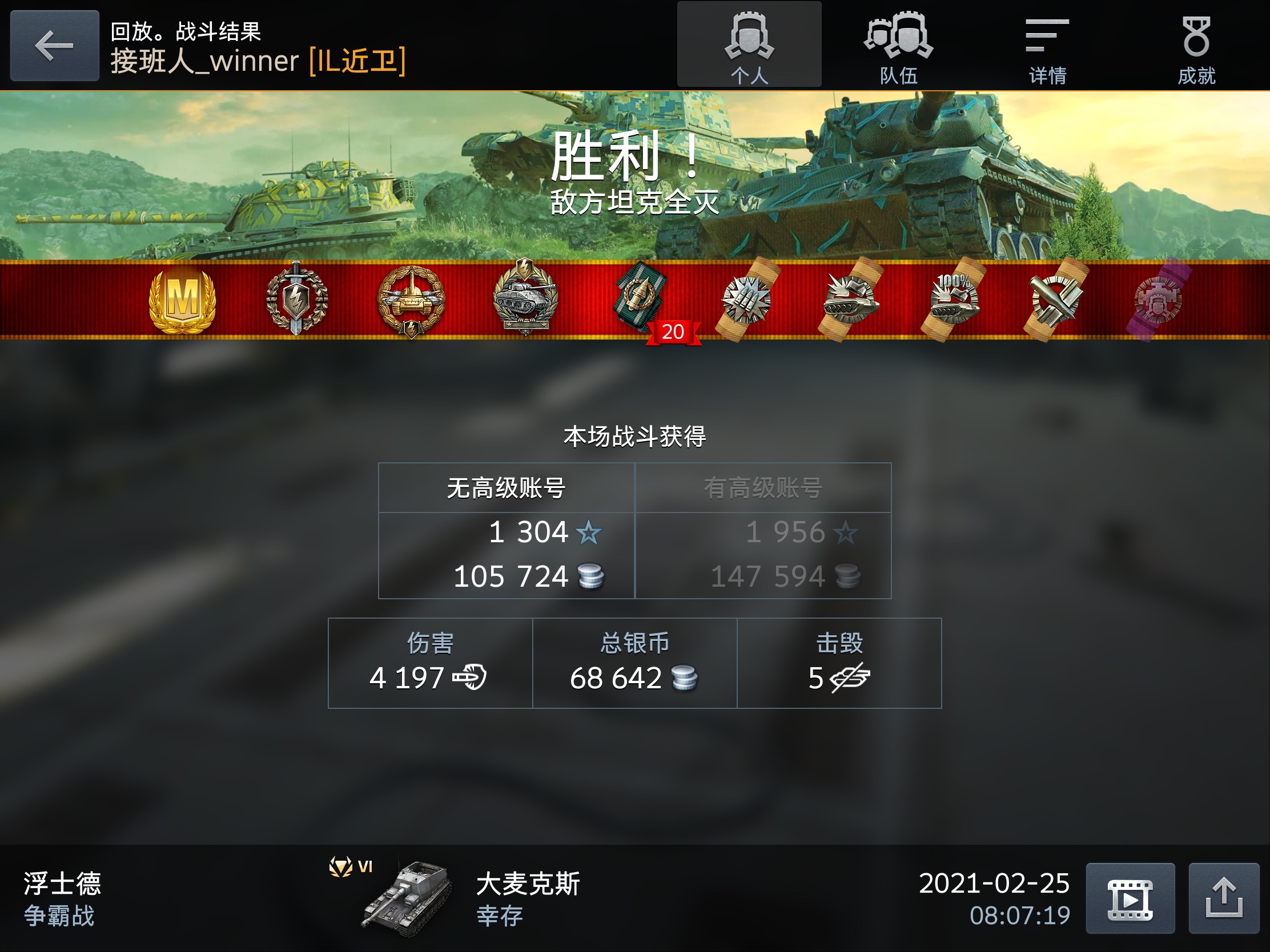Tap the crossed shells ribbon medal
Screen dimensions: 1270x952
[1056, 300]
